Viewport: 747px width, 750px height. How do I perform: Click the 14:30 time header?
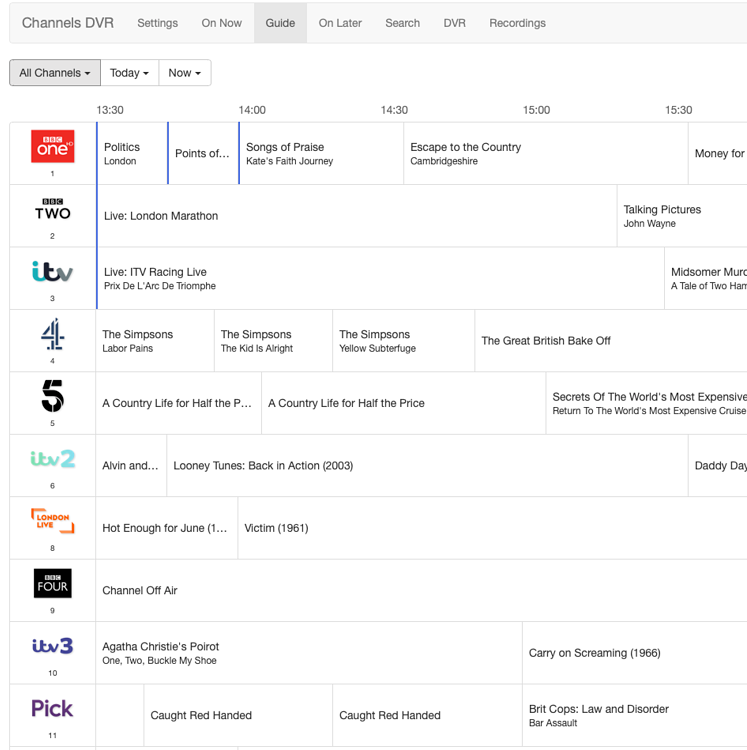[x=394, y=110]
